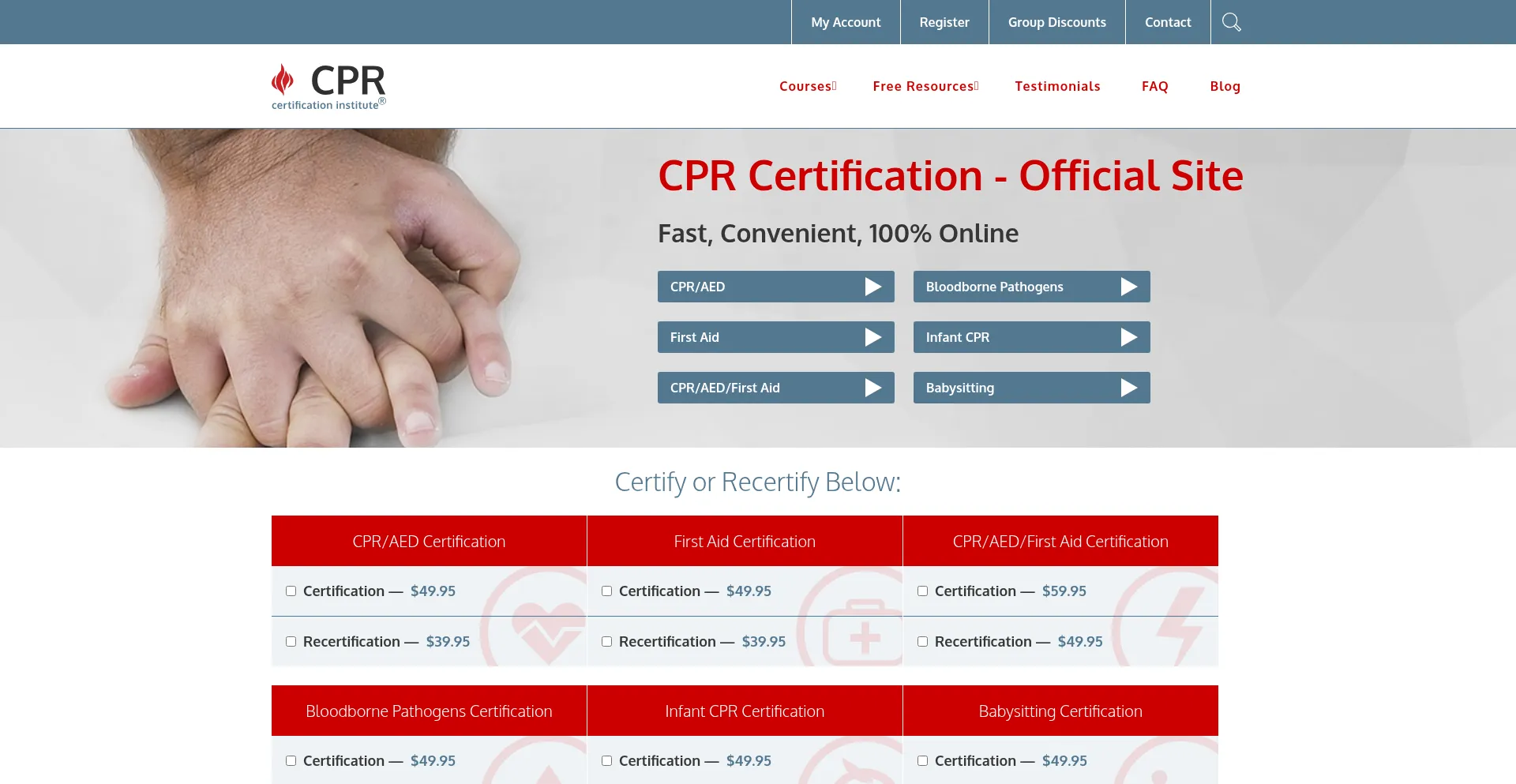Click the CPR Certification Institute logo
Screen dimensions: 1516x784
coord(328,87)
